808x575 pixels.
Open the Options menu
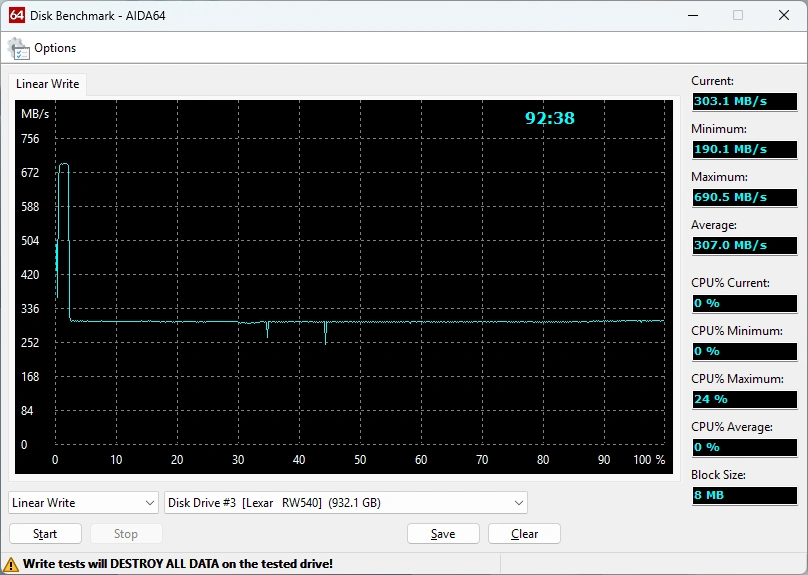point(54,48)
